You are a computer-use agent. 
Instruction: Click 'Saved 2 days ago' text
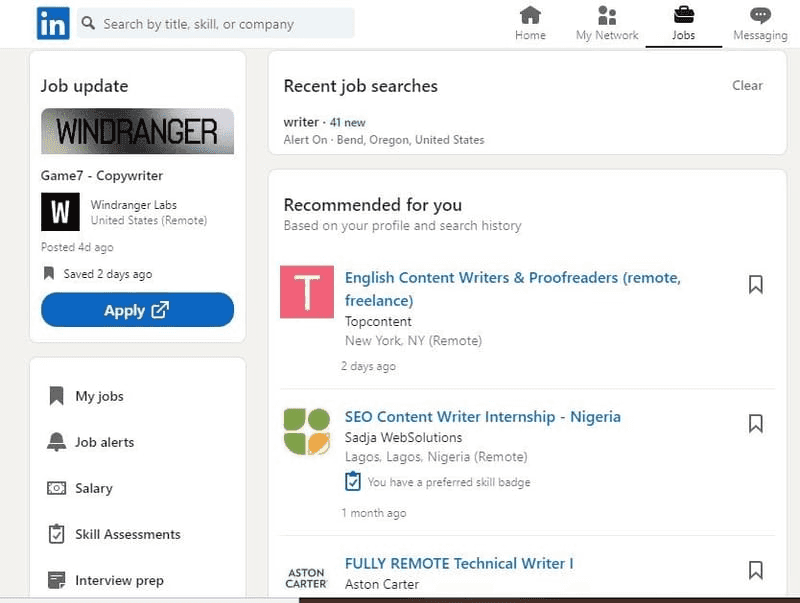click(108, 274)
